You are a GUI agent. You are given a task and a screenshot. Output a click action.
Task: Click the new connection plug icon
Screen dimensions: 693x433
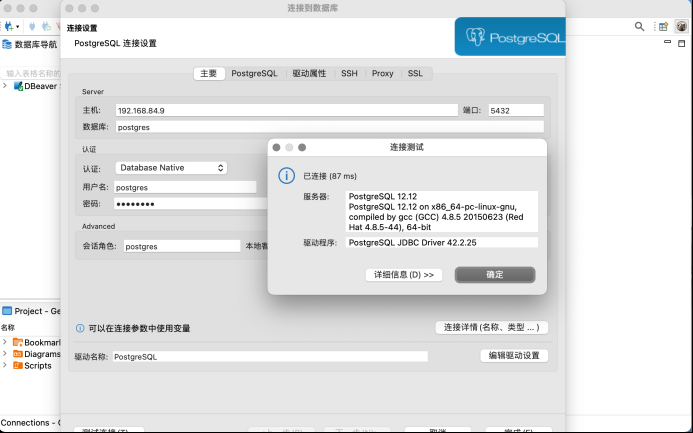pyautogui.click(x=8, y=26)
